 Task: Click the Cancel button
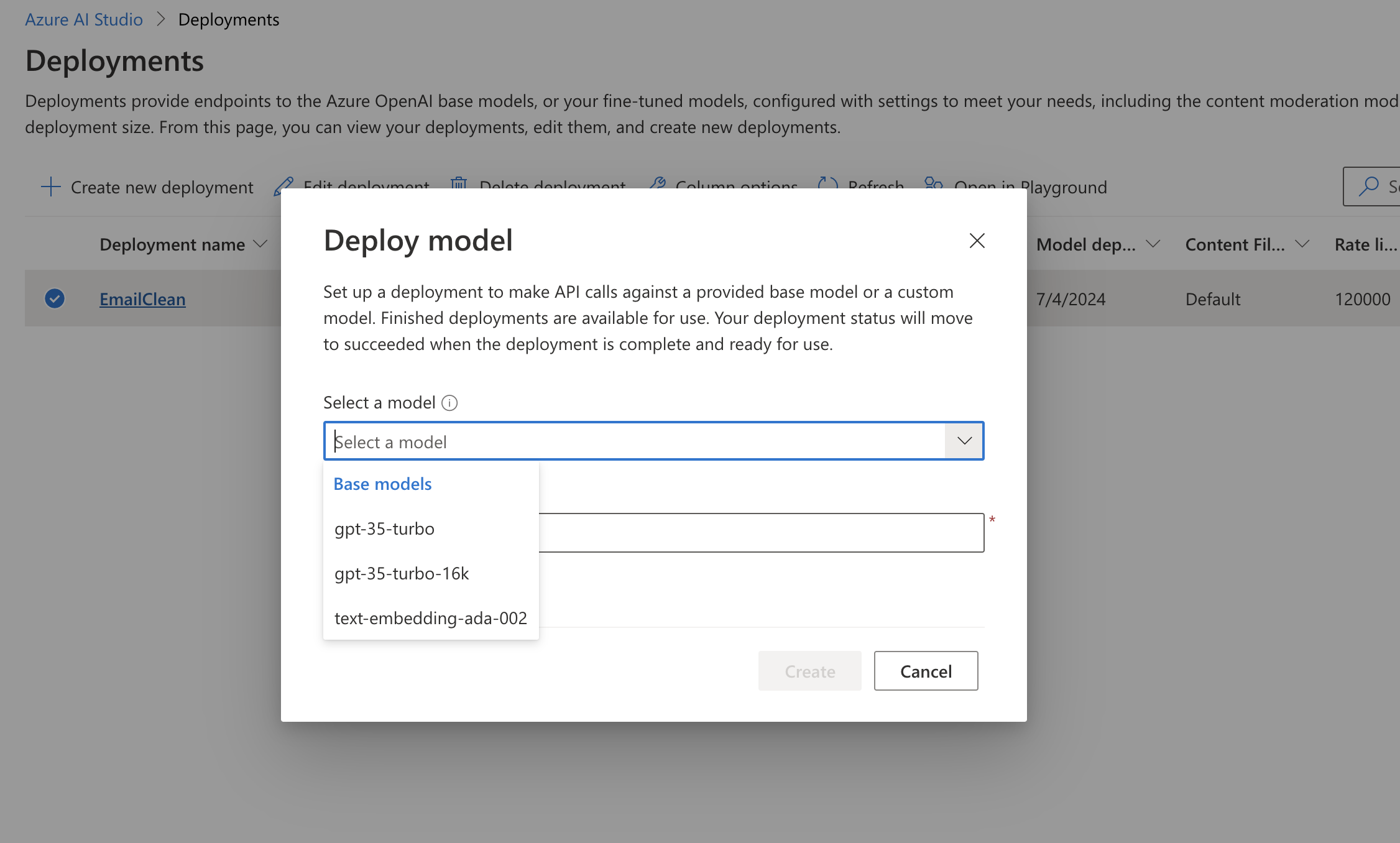[x=926, y=671]
